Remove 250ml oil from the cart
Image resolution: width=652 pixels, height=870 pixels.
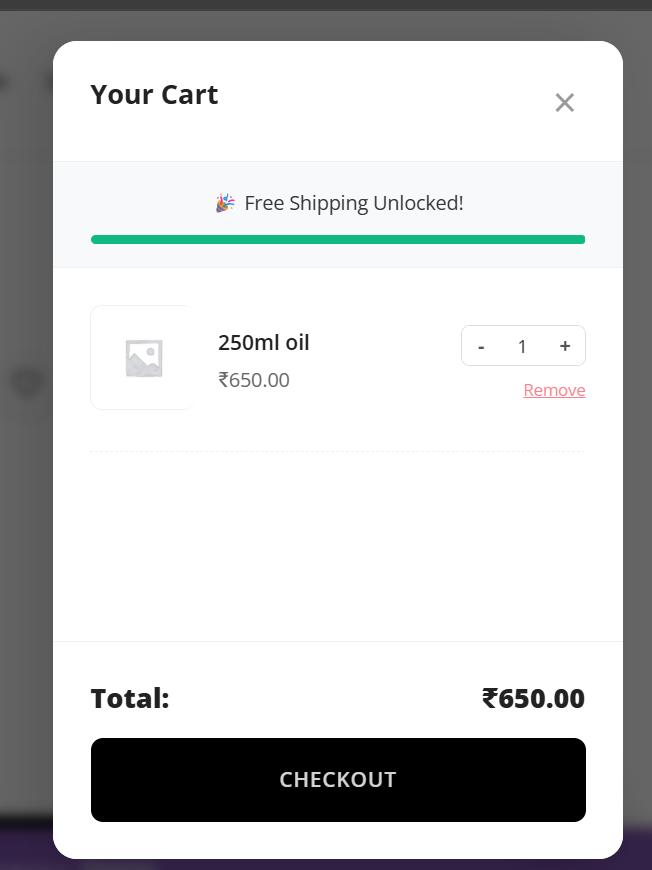[x=554, y=390]
